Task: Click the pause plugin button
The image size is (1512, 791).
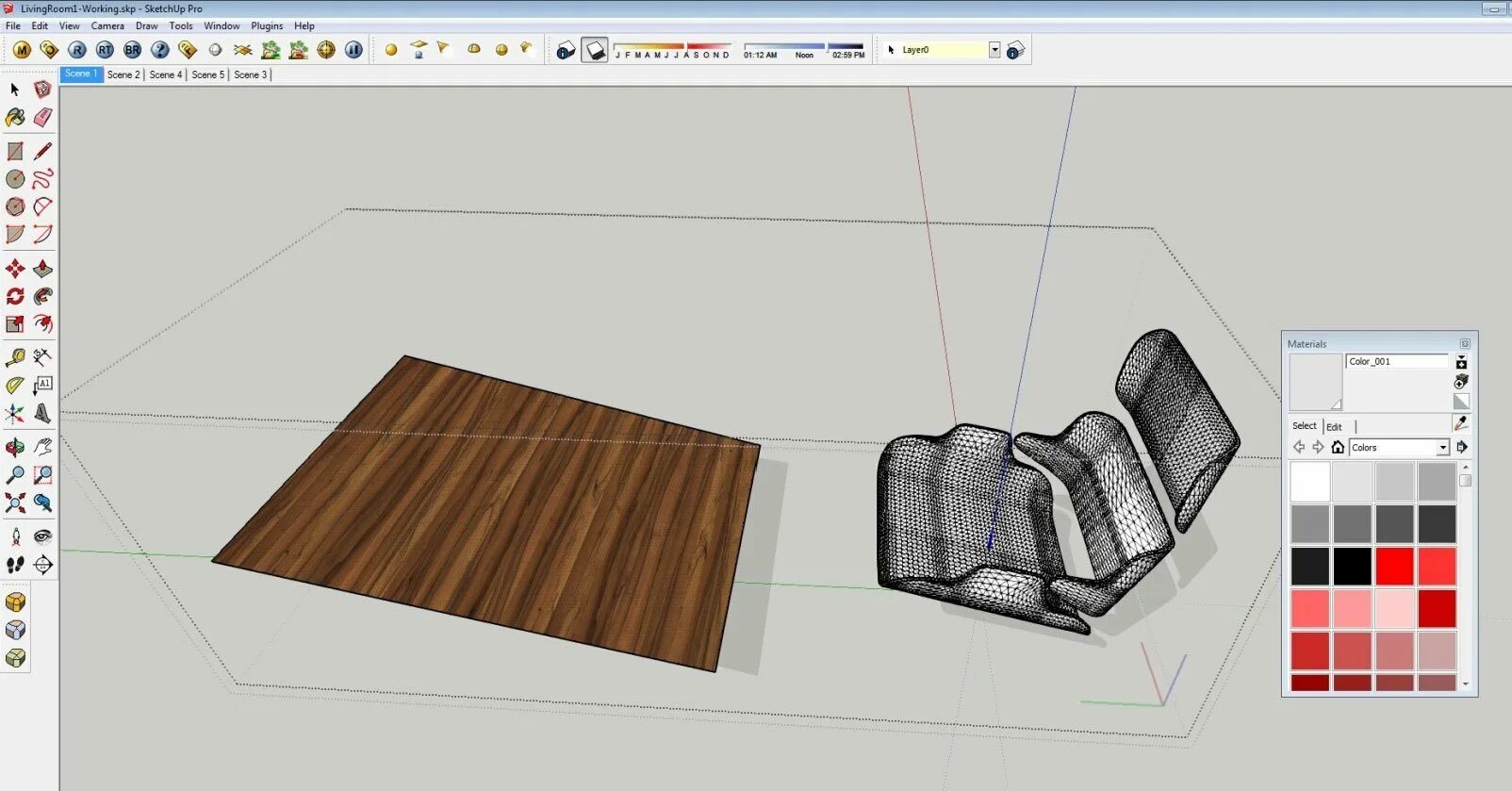Action: pyautogui.click(x=353, y=50)
